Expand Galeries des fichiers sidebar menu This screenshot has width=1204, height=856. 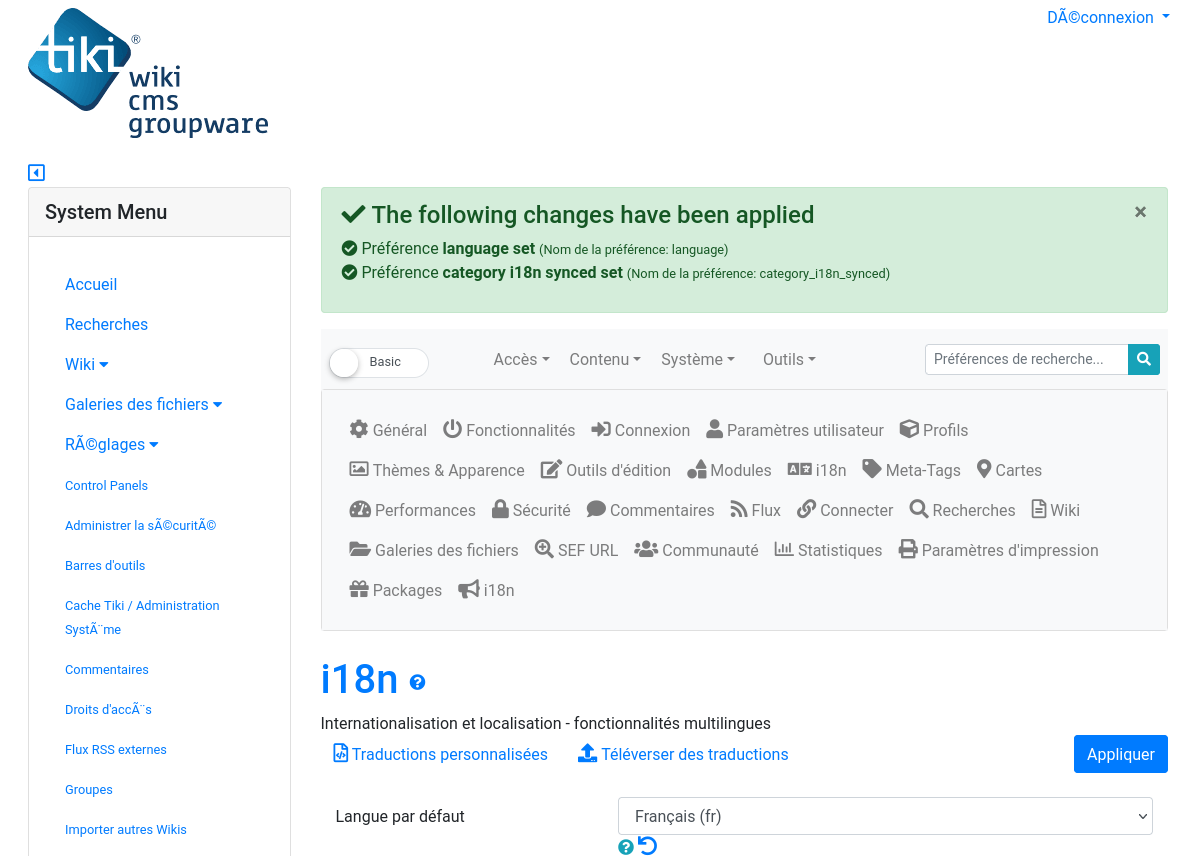click(x=143, y=404)
